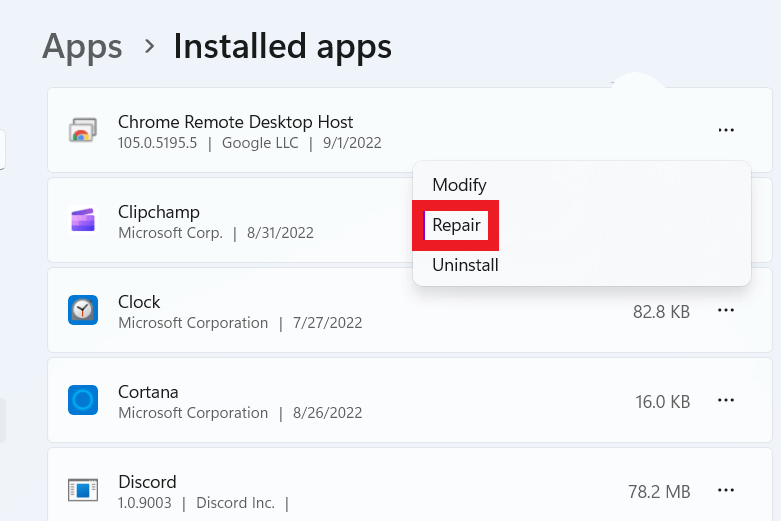Click the 9/1/2022 install date
This screenshot has height=521, width=781.
pyautogui.click(x=352, y=143)
